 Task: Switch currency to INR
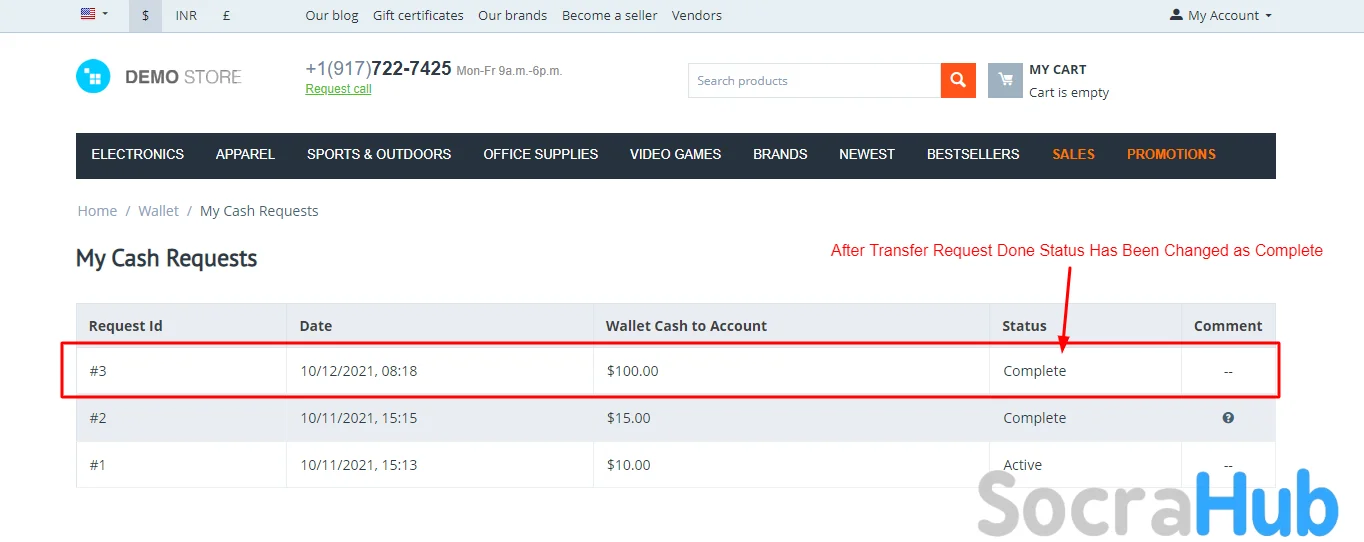coord(186,15)
